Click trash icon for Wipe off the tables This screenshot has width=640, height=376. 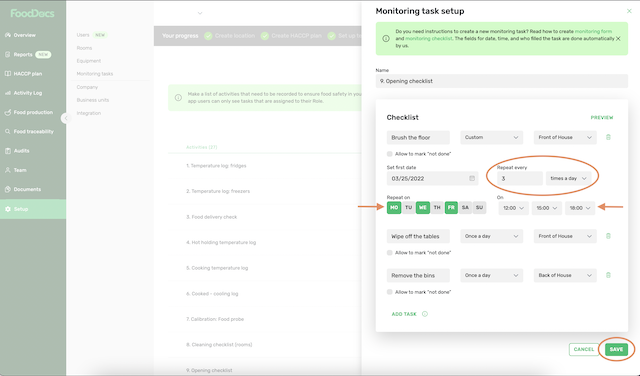(x=608, y=236)
